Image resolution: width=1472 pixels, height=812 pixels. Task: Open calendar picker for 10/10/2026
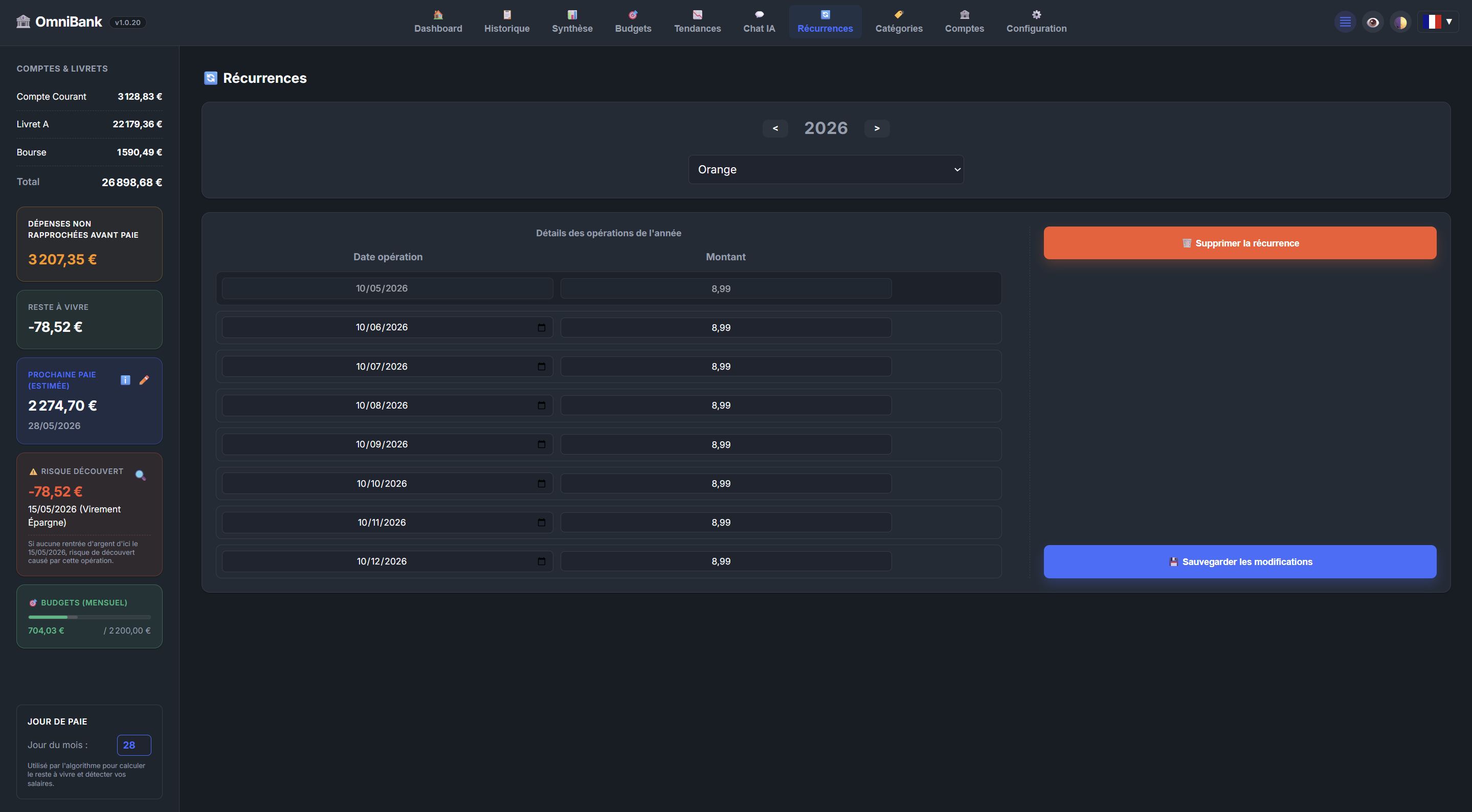coord(541,483)
